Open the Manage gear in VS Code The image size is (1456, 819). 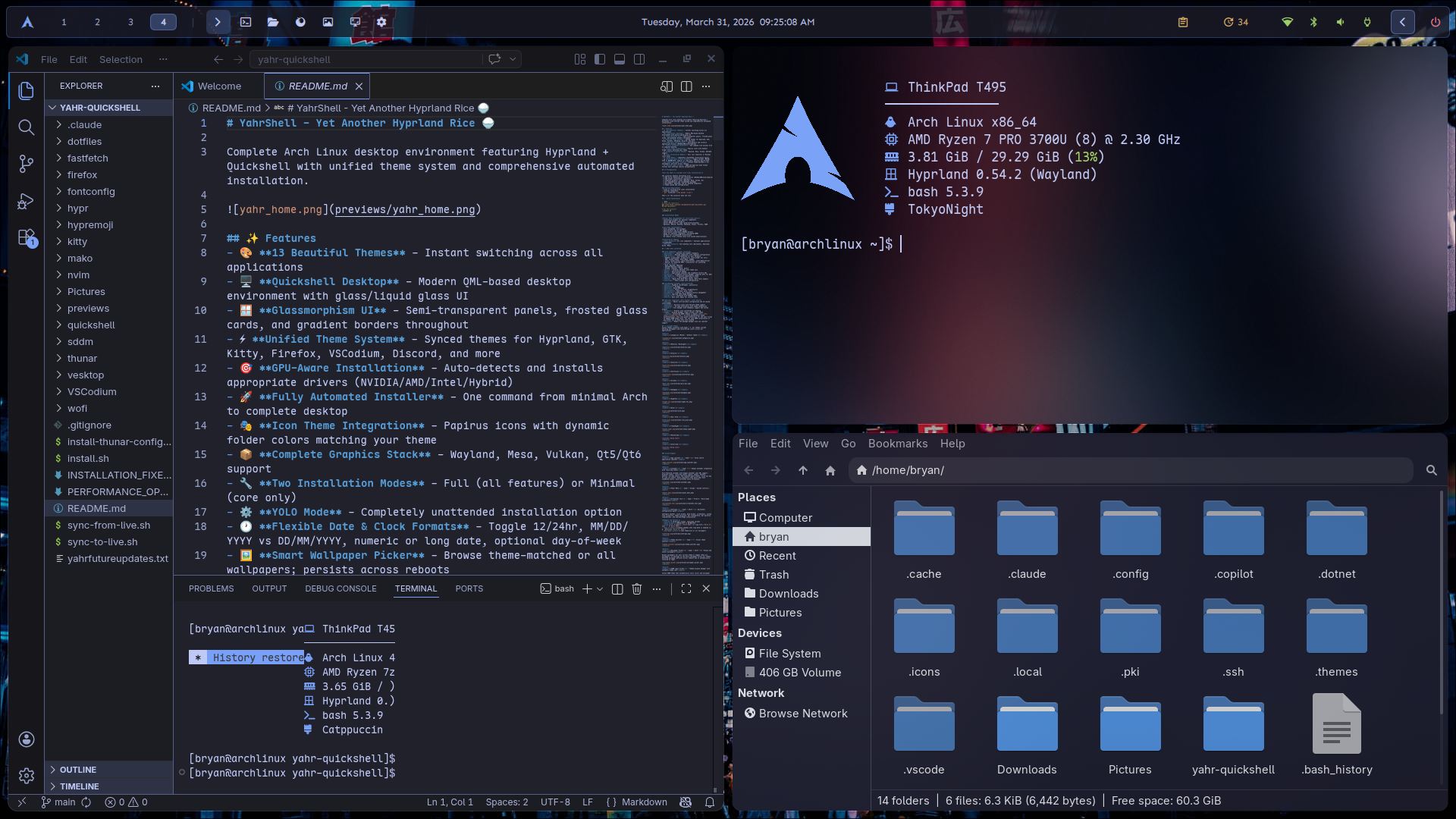(26, 776)
